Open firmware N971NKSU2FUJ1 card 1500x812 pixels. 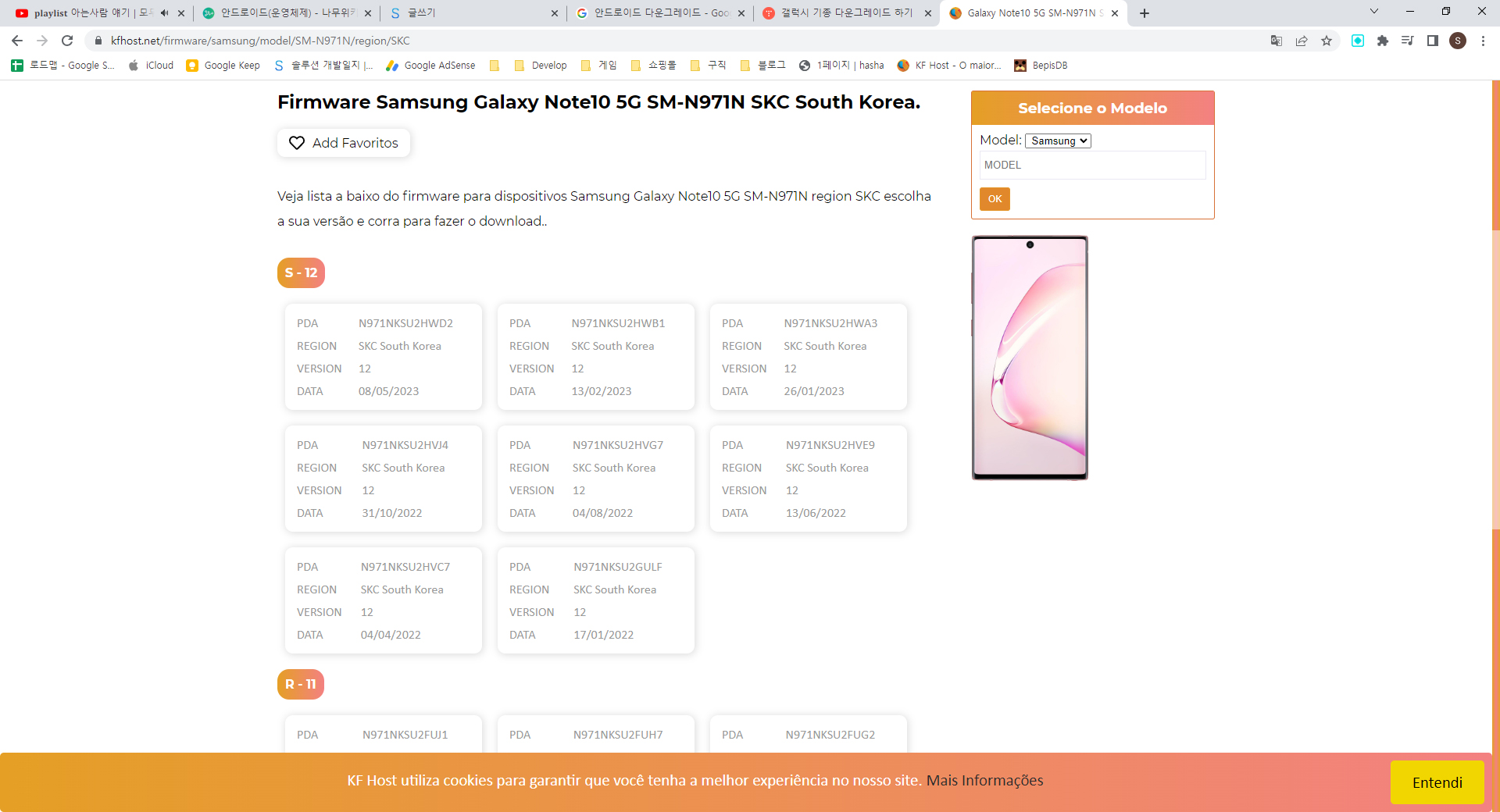[x=384, y=734]
